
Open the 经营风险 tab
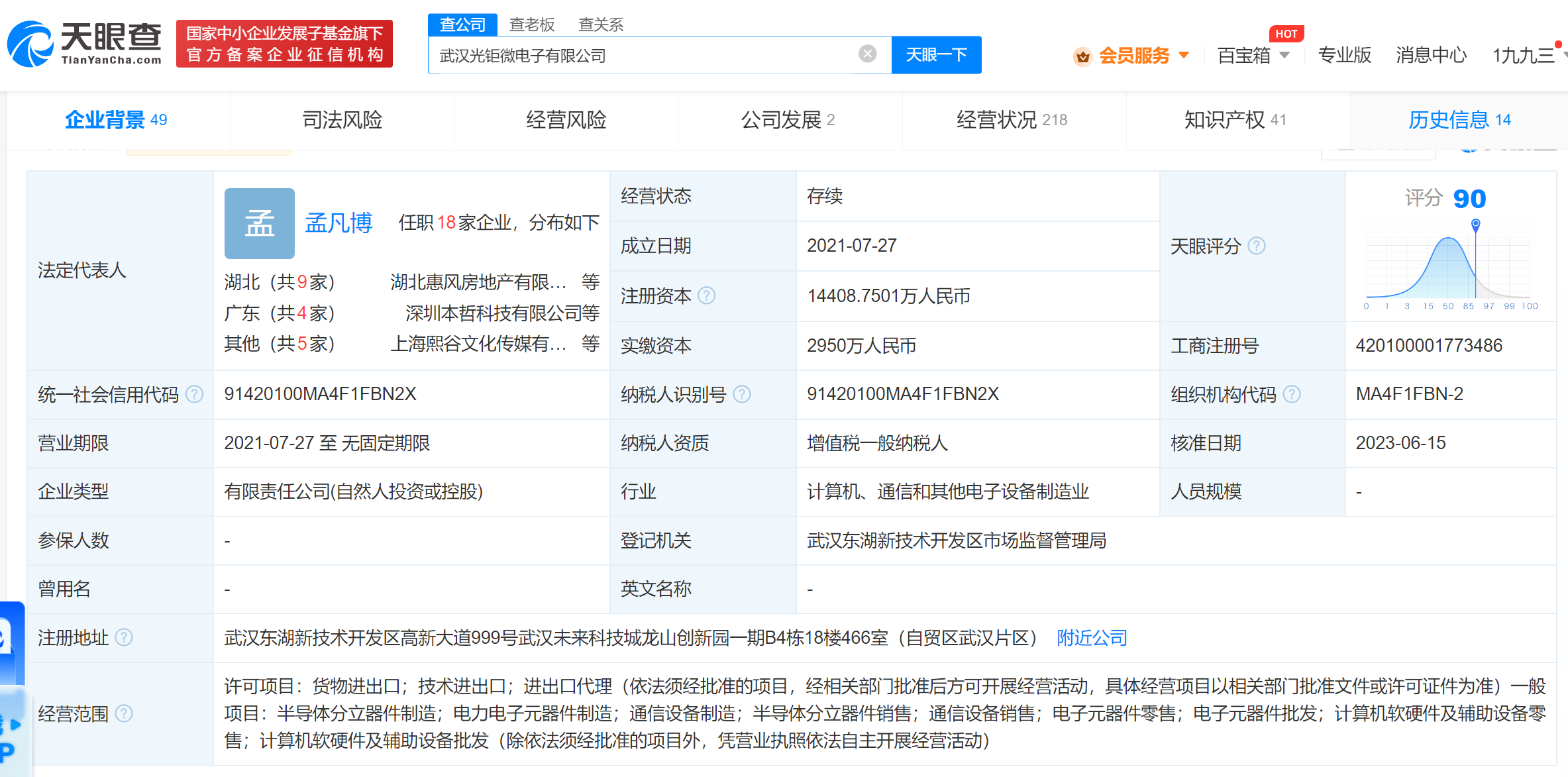coord(566,120)
